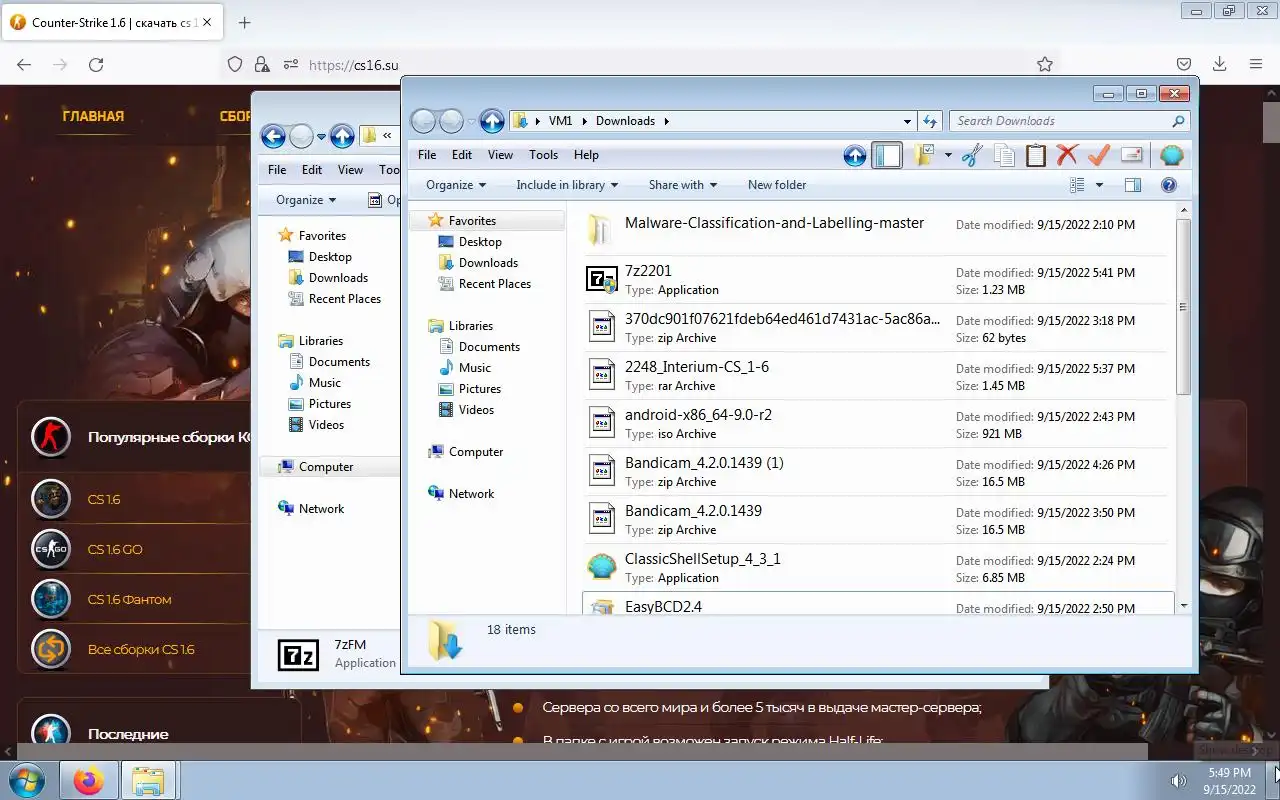Expand the view options dropdown arrow
The height and width of the screenshot is (800, 1280).
(1099, 185)
